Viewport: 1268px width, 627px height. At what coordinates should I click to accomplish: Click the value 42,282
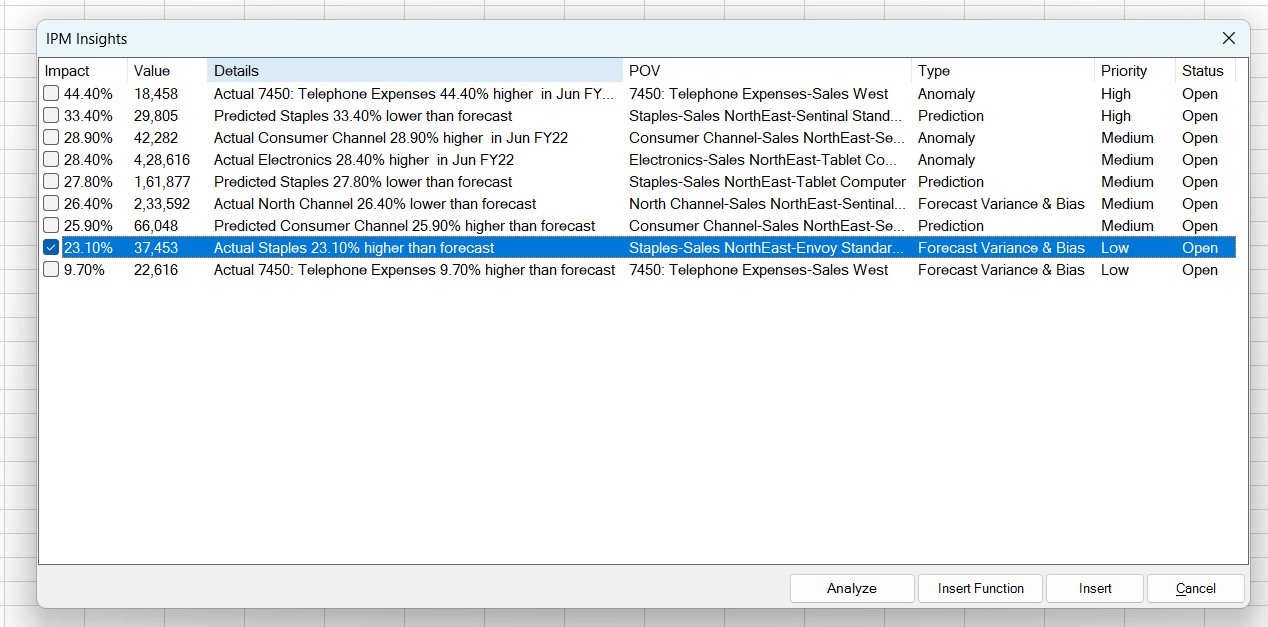[156, 137]
